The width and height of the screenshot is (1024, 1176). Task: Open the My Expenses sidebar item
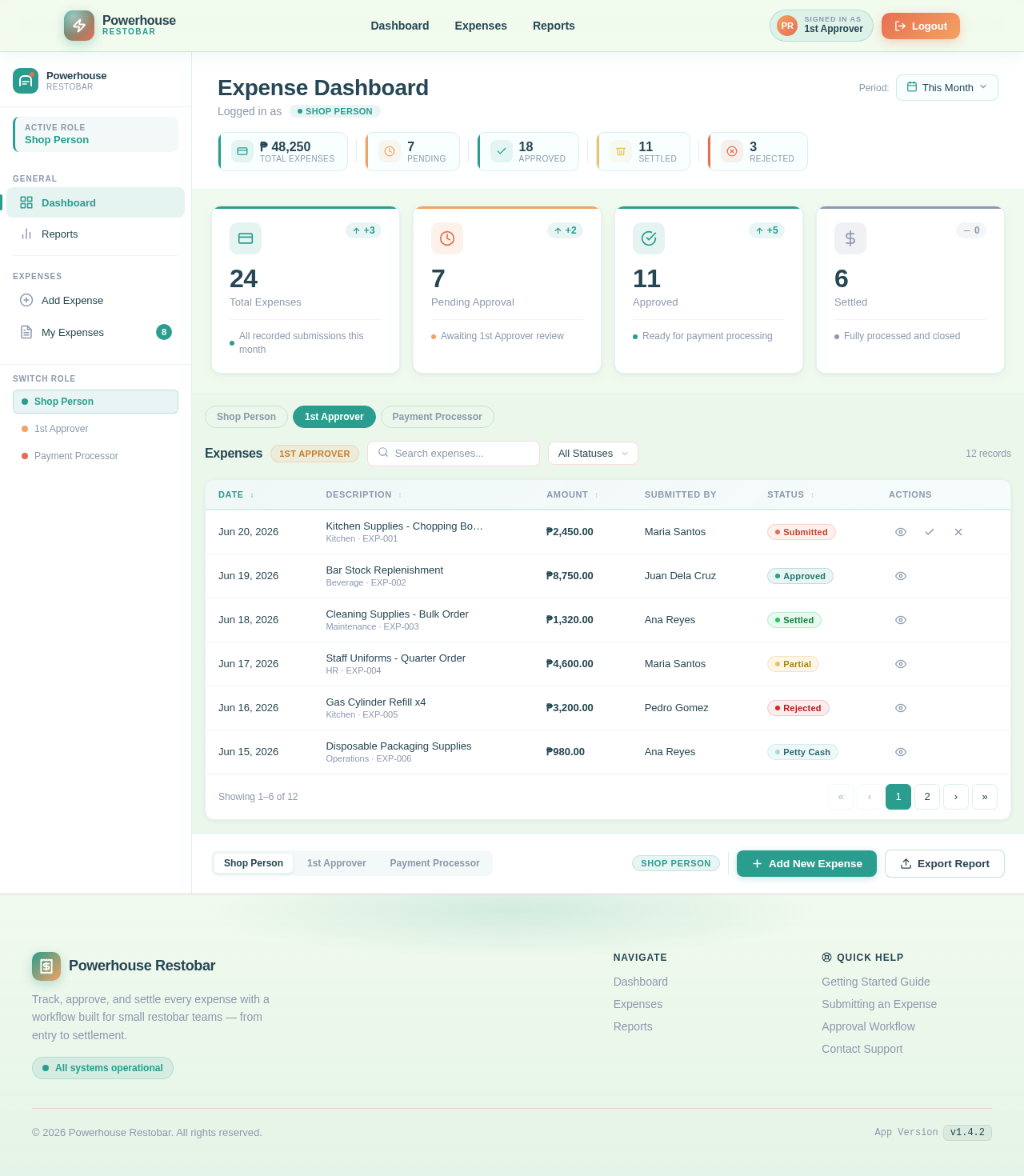tap(95, 332)
